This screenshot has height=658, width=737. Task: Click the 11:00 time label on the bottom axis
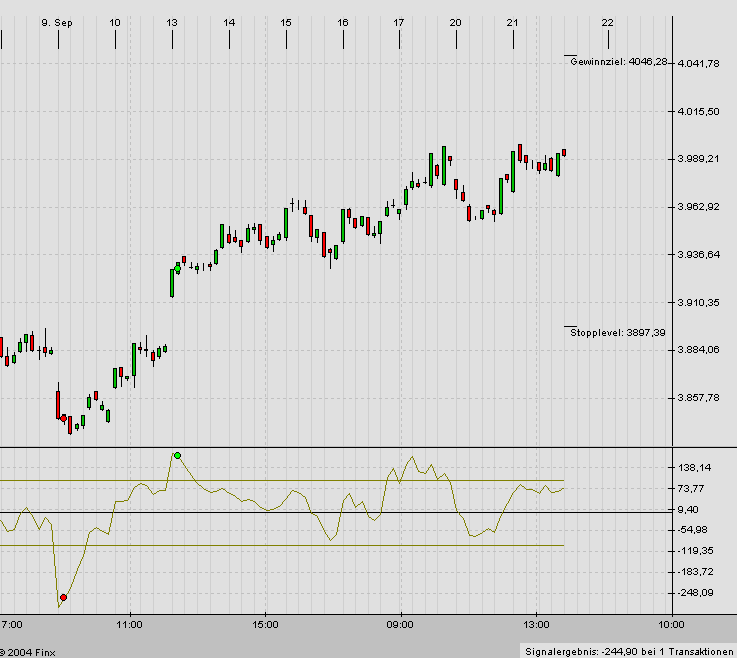129,625
